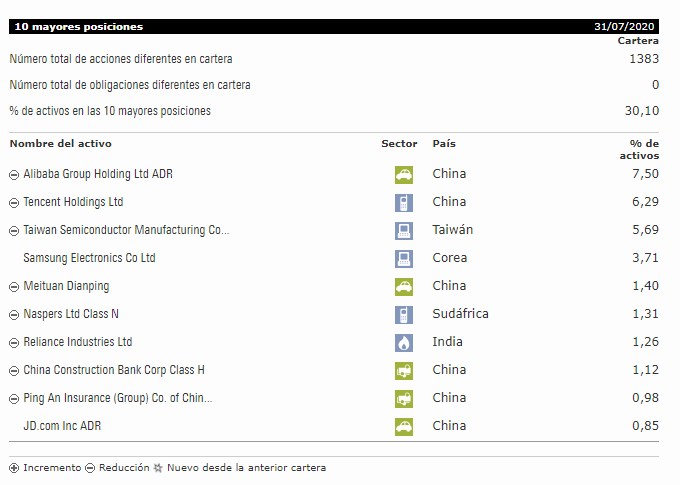Viewport: 680px width, 485px height.
Task: Click the 3,71 percentage for Samsung
Action: tap(645, 258)
